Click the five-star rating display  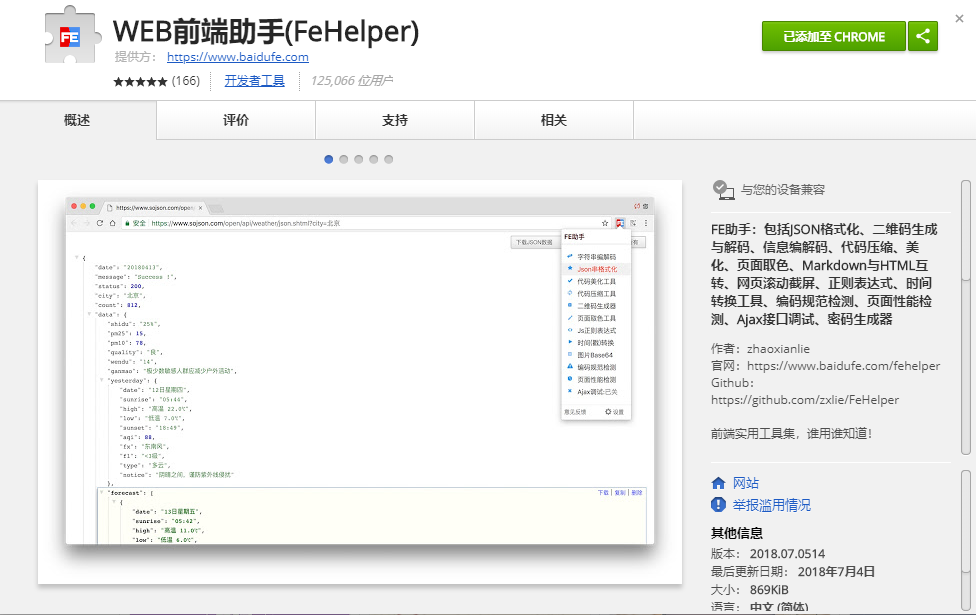[x=140, y=82]
